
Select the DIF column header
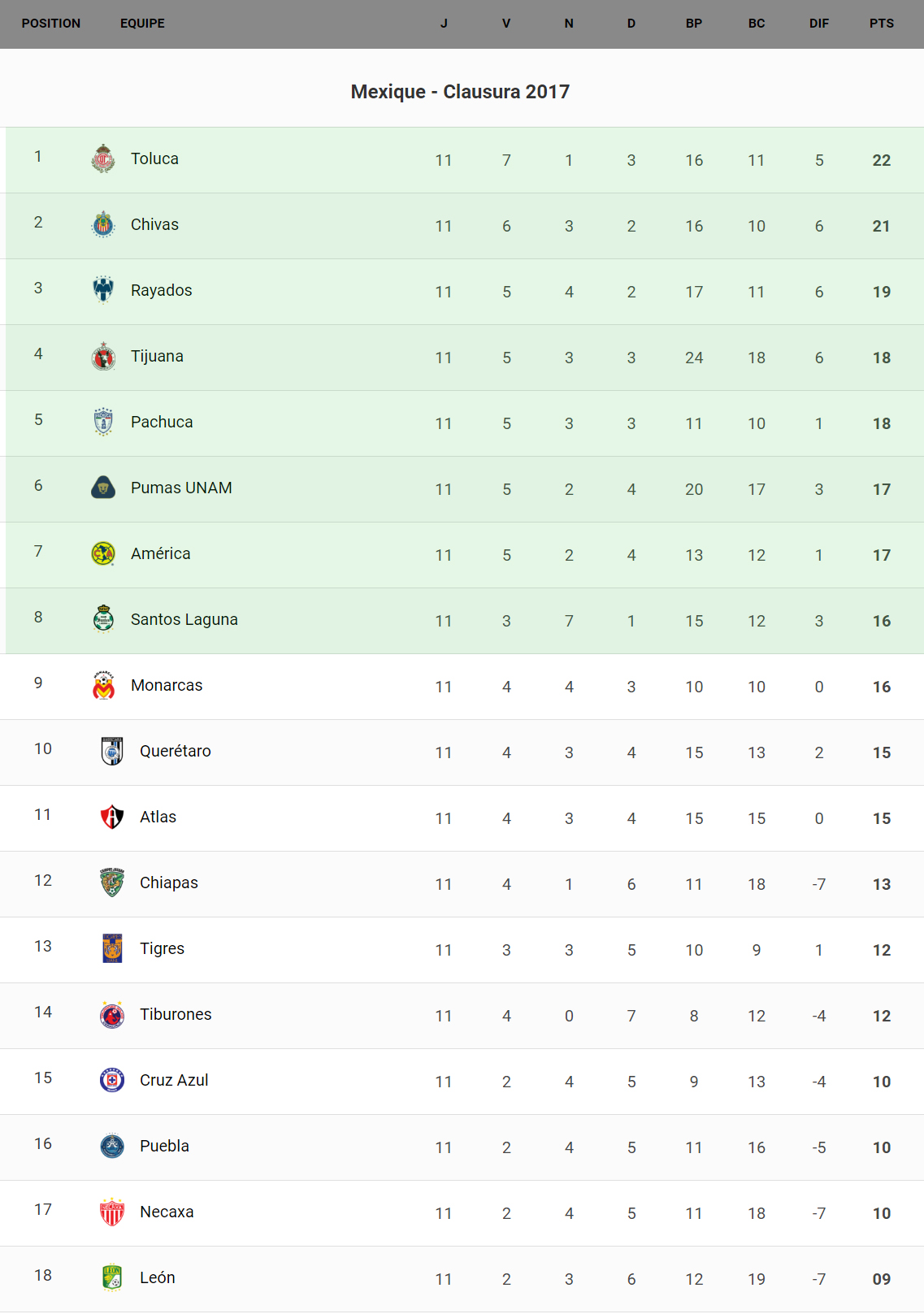click(818, 24)
